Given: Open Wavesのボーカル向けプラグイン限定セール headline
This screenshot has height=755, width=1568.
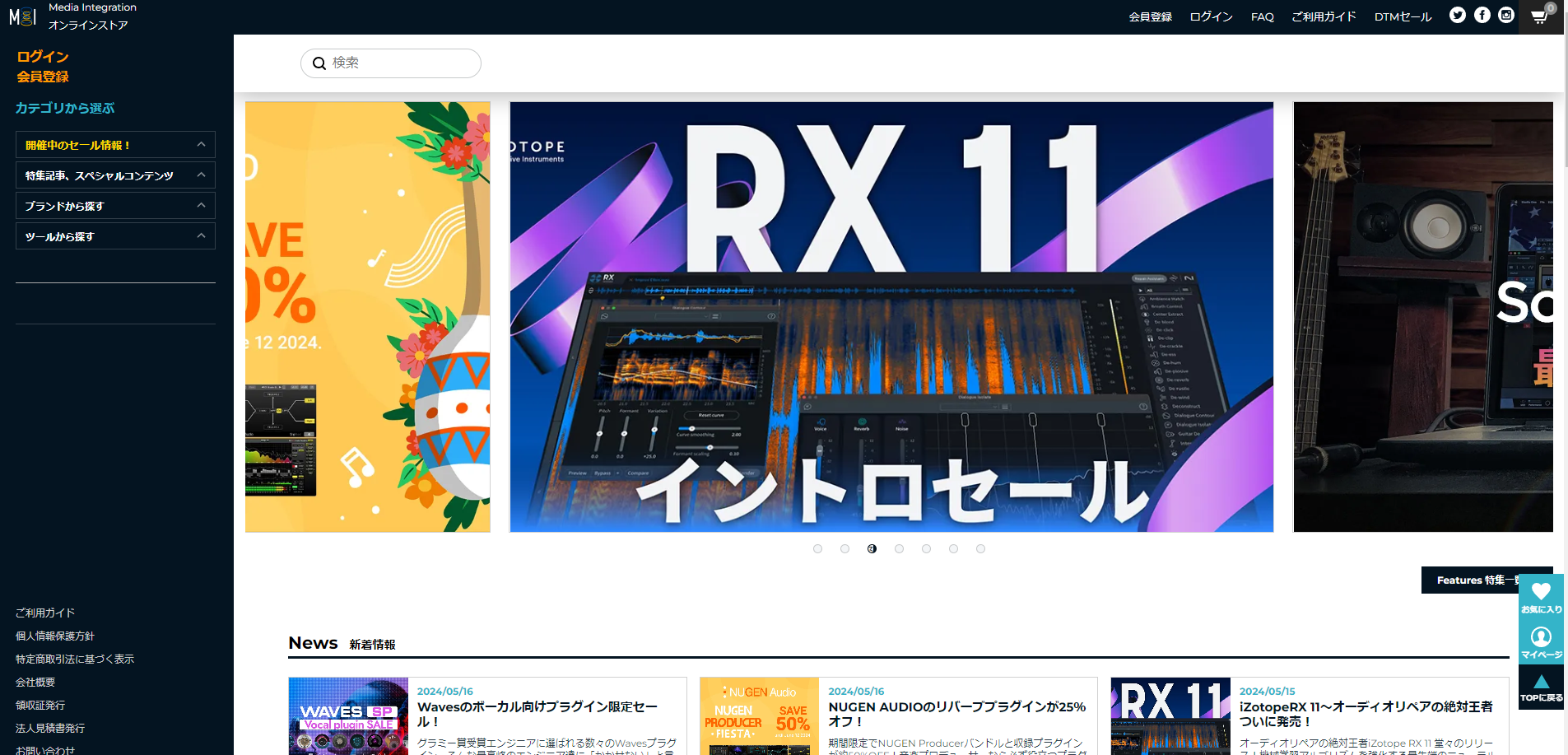Looking at the screenshot, I should 537,714.
